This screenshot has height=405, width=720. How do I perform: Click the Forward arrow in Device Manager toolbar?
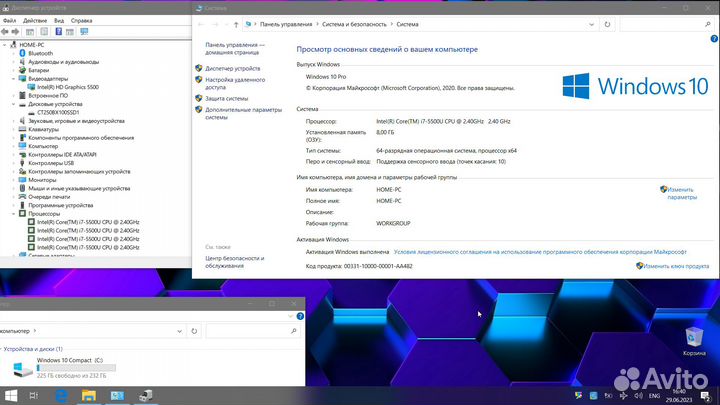point(15,32)
